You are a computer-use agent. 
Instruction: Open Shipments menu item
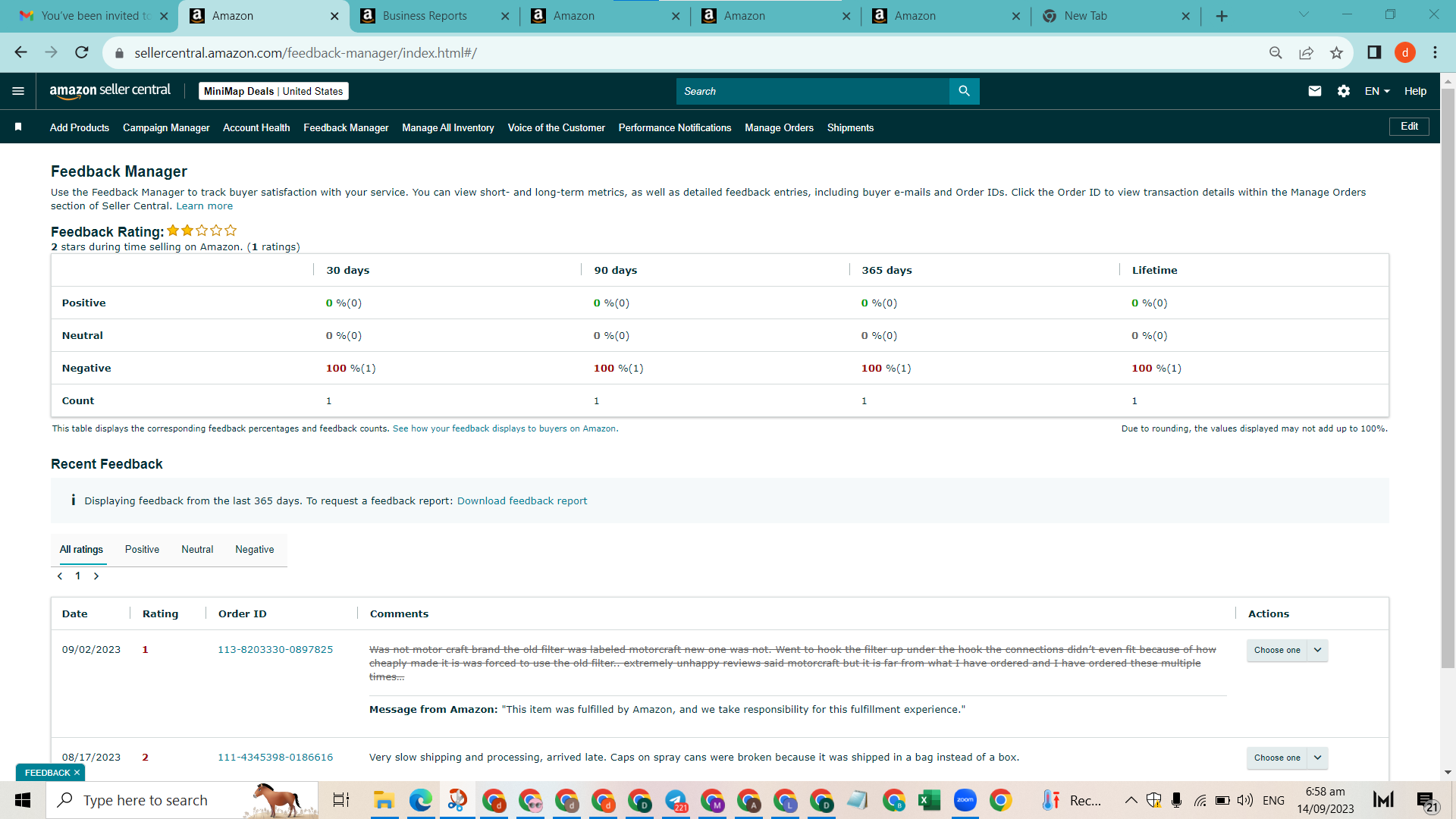tap(850, 127)
